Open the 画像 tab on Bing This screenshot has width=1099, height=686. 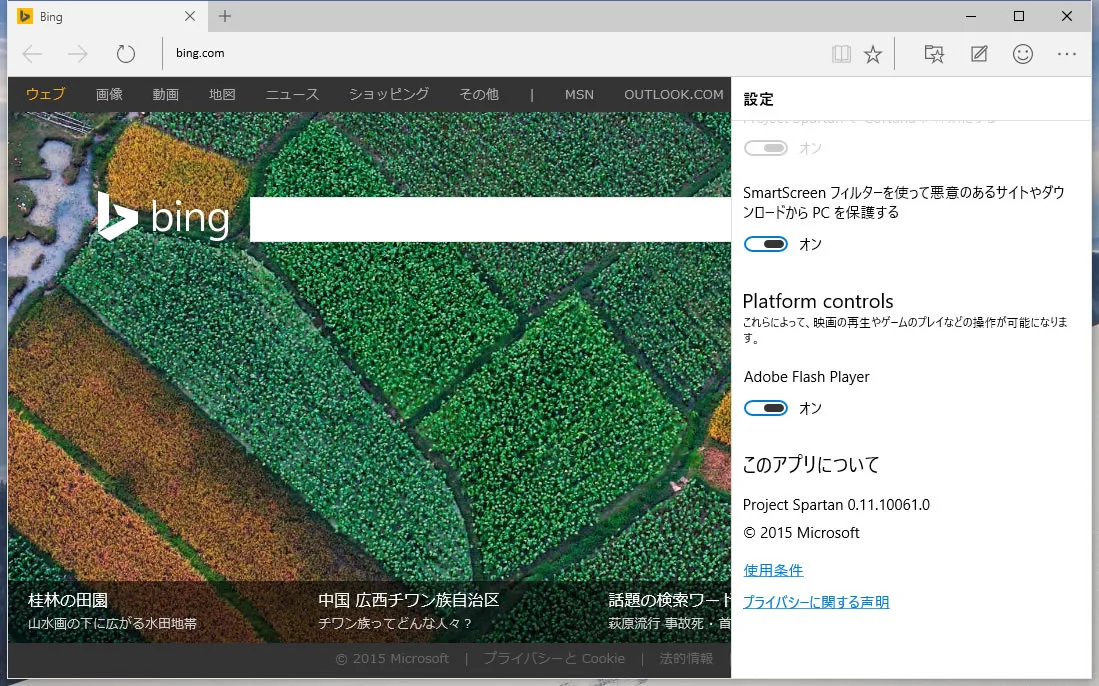(109, 95)
